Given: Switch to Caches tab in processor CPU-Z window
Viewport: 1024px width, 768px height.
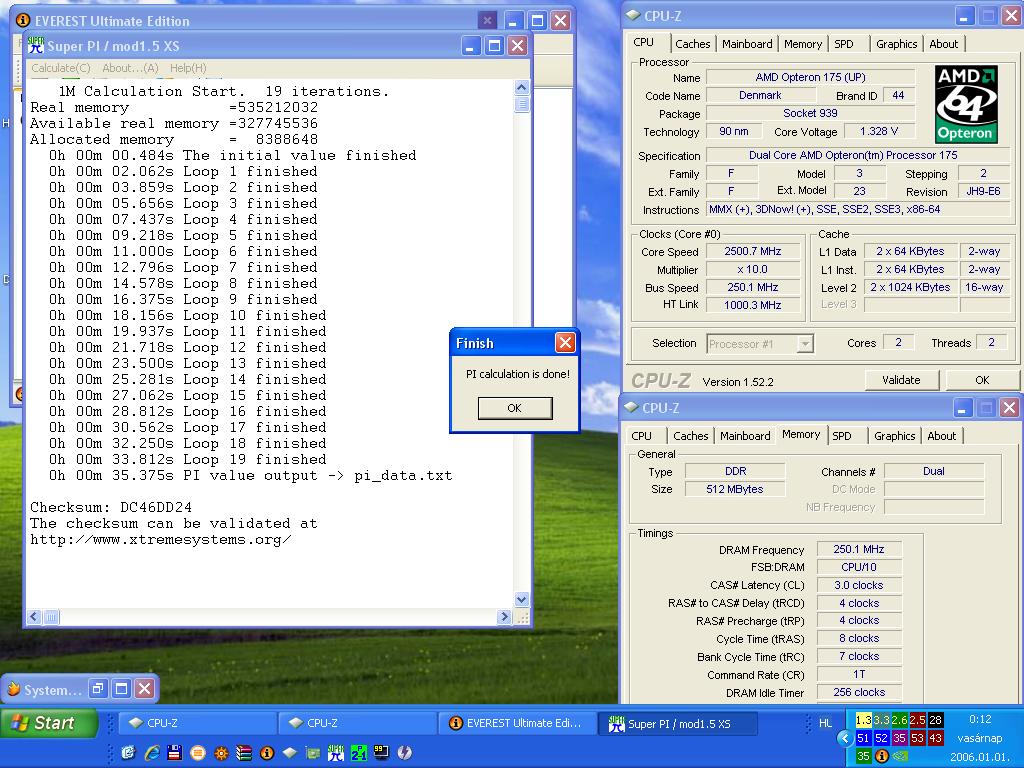Looking at the screenshot, I should click(692, 44).
